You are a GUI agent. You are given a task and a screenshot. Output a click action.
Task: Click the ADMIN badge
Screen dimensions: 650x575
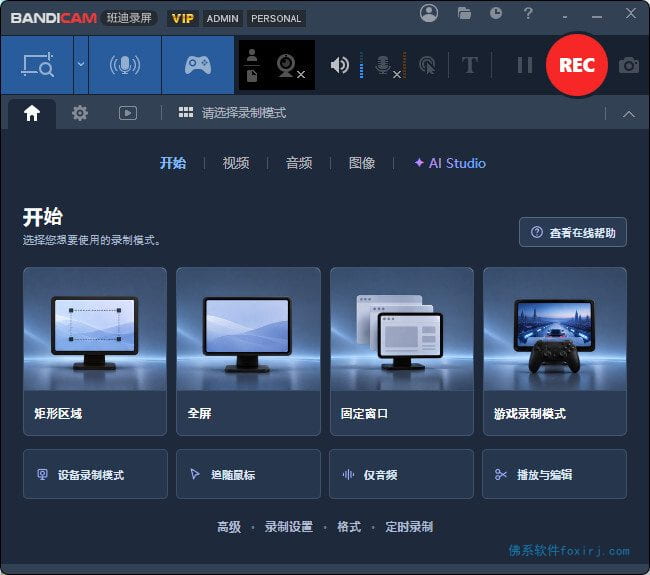point(223,19)
